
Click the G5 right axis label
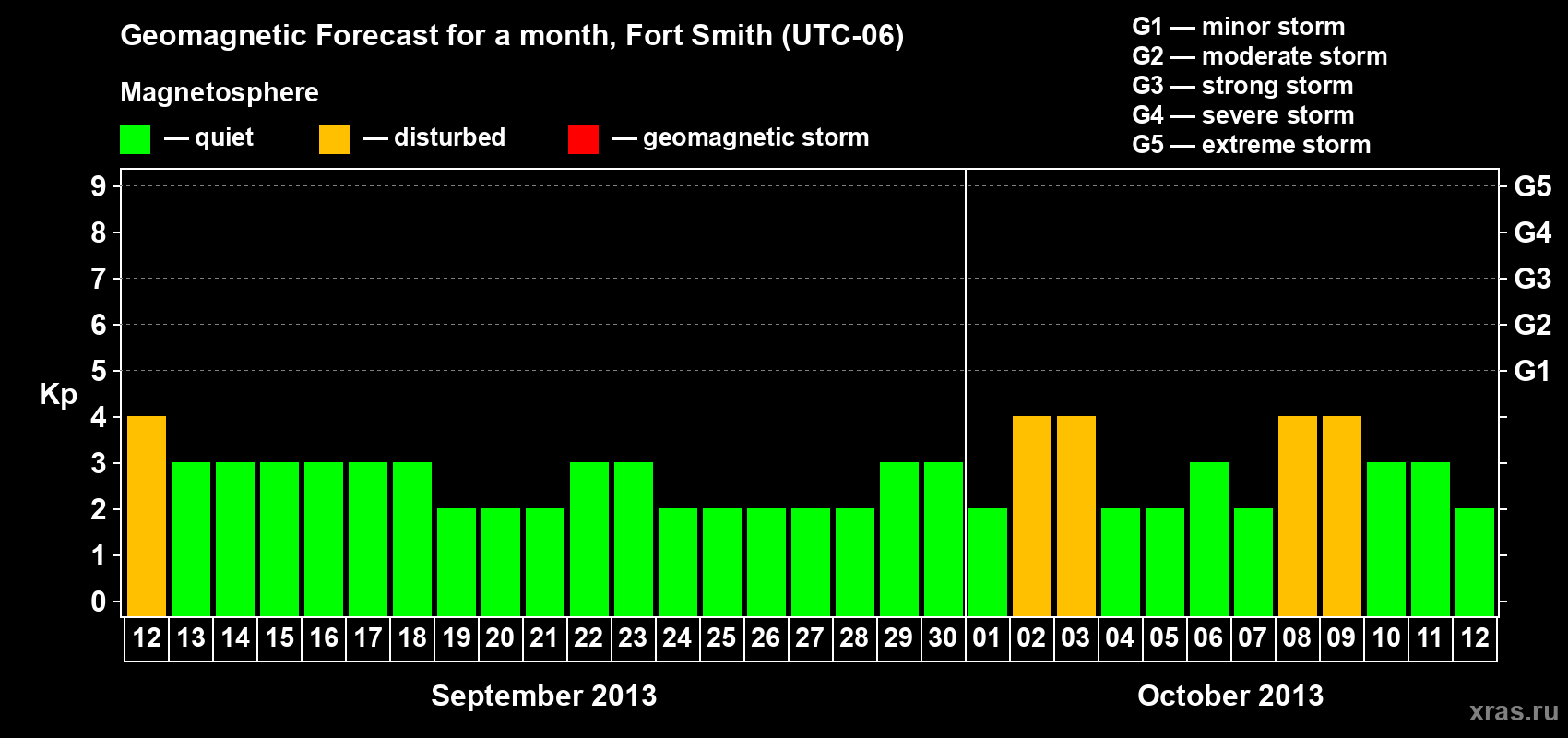pos(1533,186)
